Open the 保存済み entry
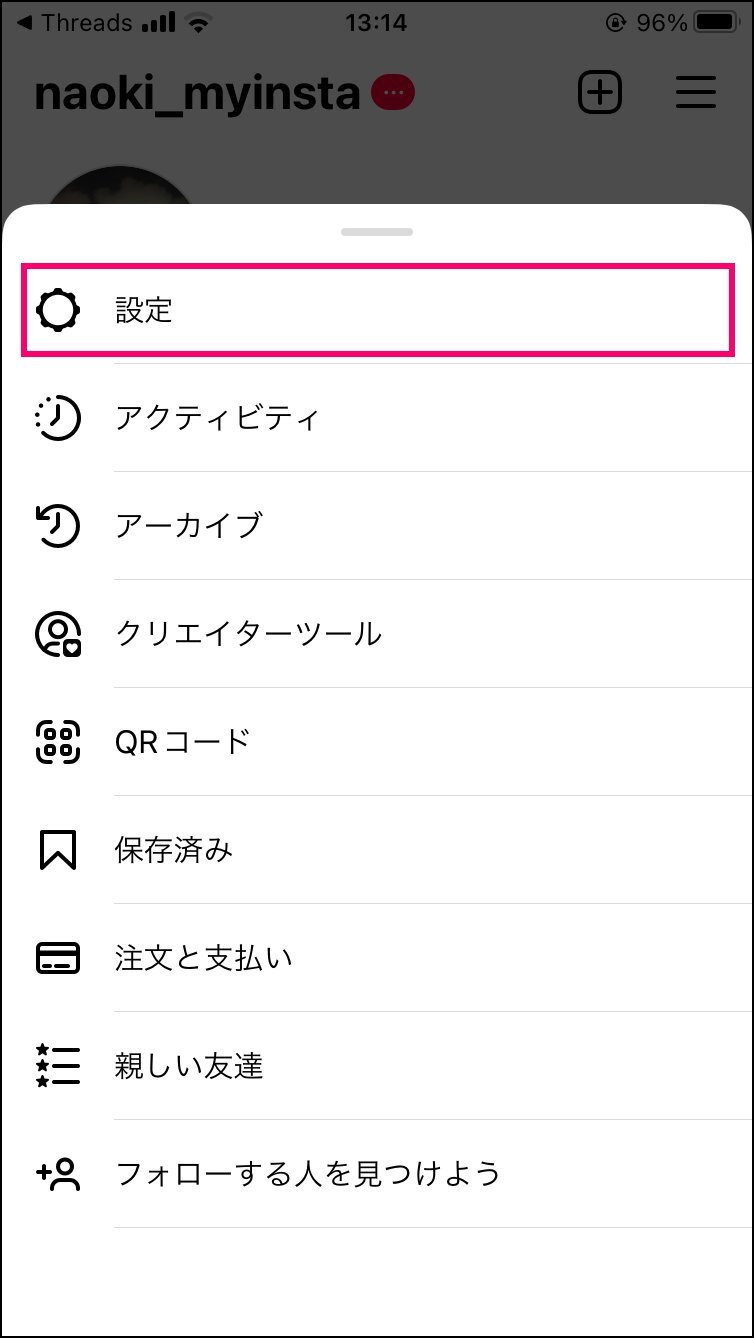The width and height of the screenshot is (754, 1338). 377,850
